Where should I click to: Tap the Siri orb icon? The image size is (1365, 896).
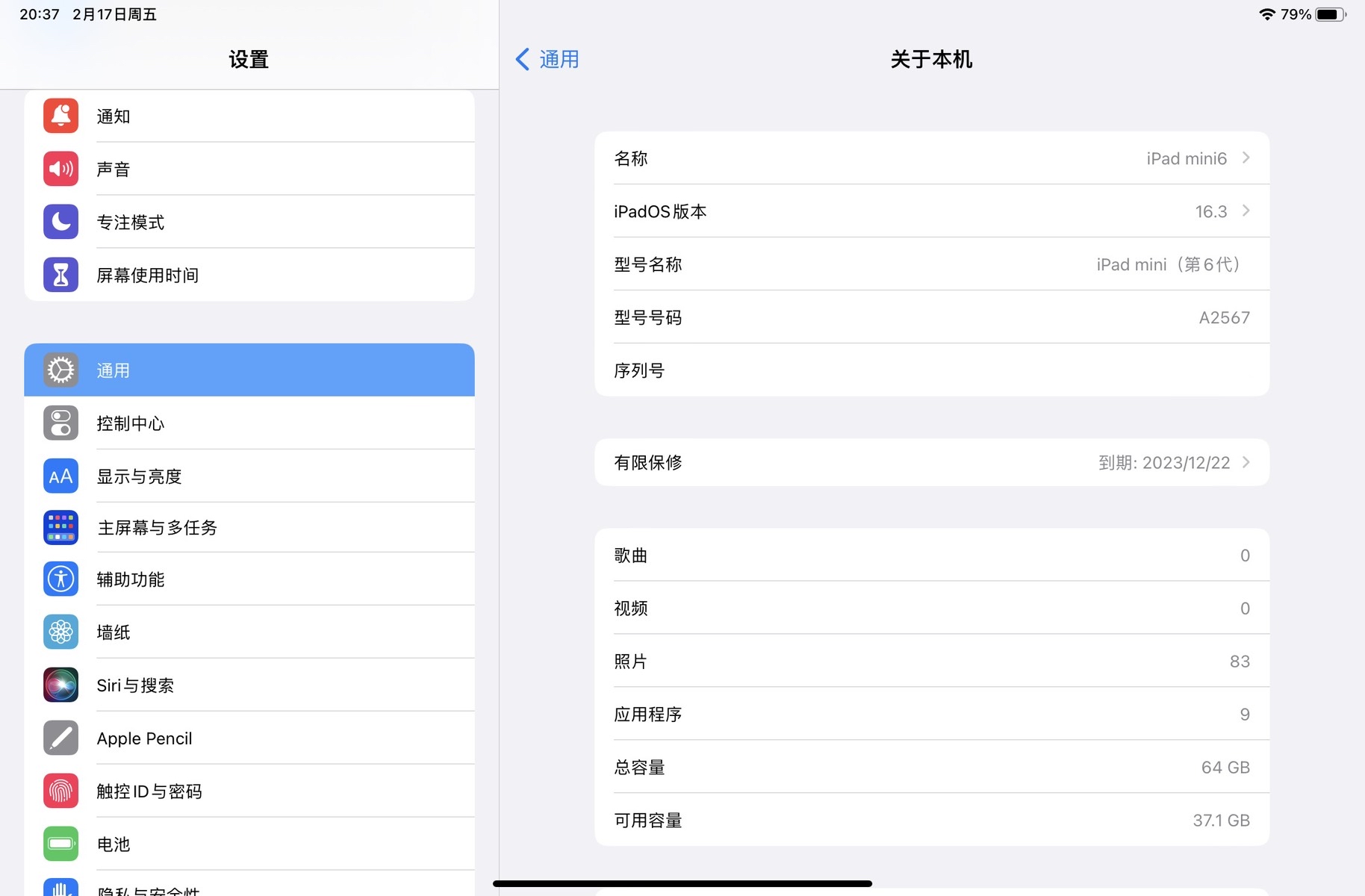60,685
